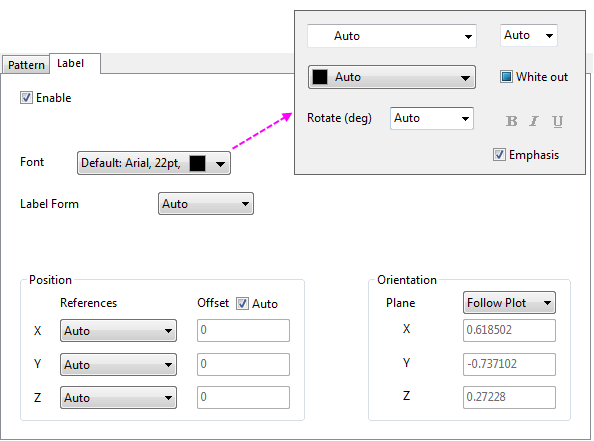Click the Y offset input field
Image resolution: width=594 pixels, height=441 pixels.
[243, 364]
